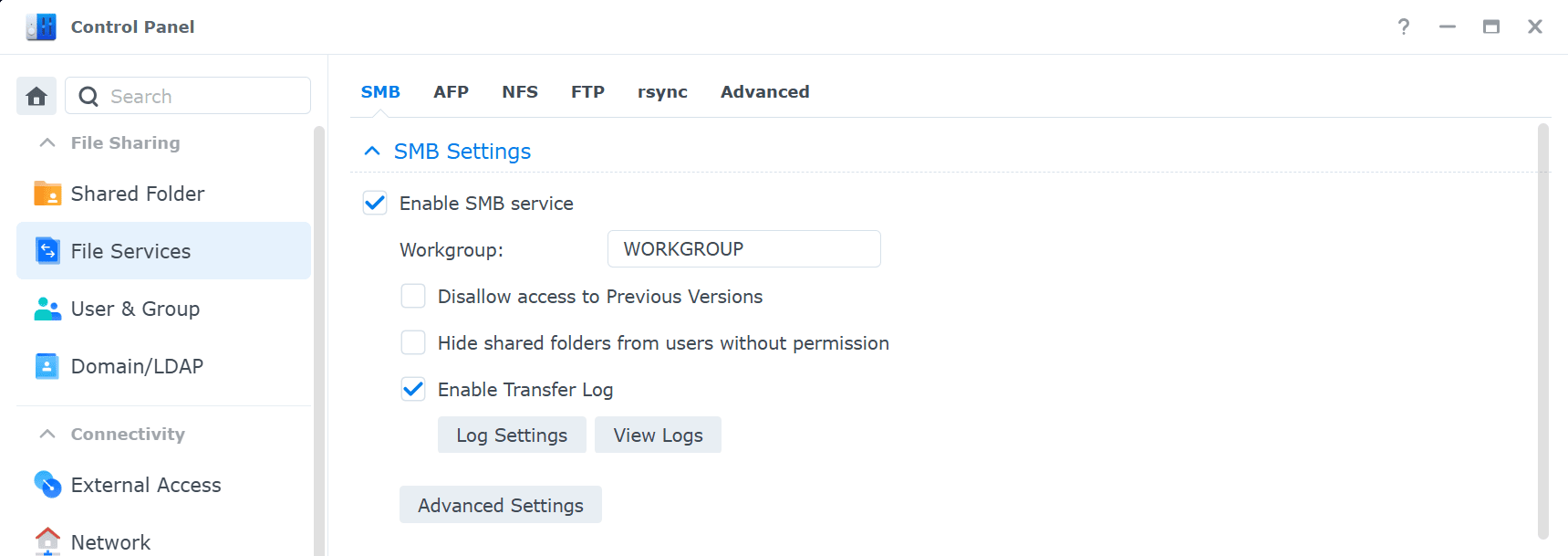
Task: Switch to the AFP tab
Action: click(451, 92)
